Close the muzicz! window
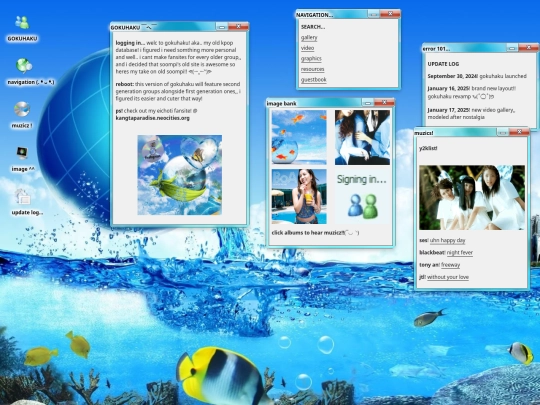Image resolution: width=540 pixels, height=405 pixels. pos(519,132)
